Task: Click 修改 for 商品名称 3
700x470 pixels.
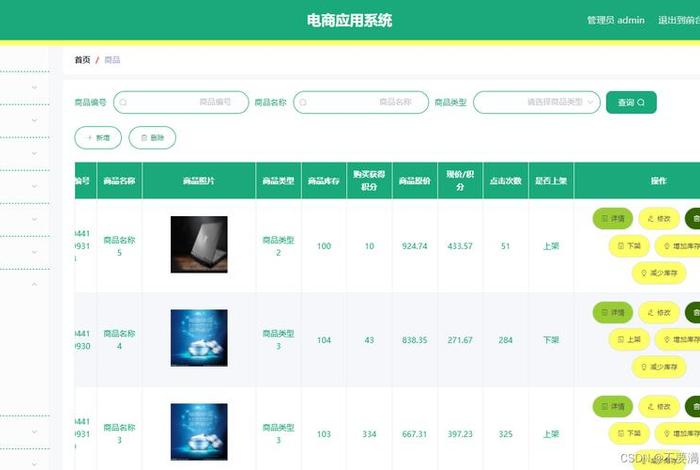Action: (659, 407)
